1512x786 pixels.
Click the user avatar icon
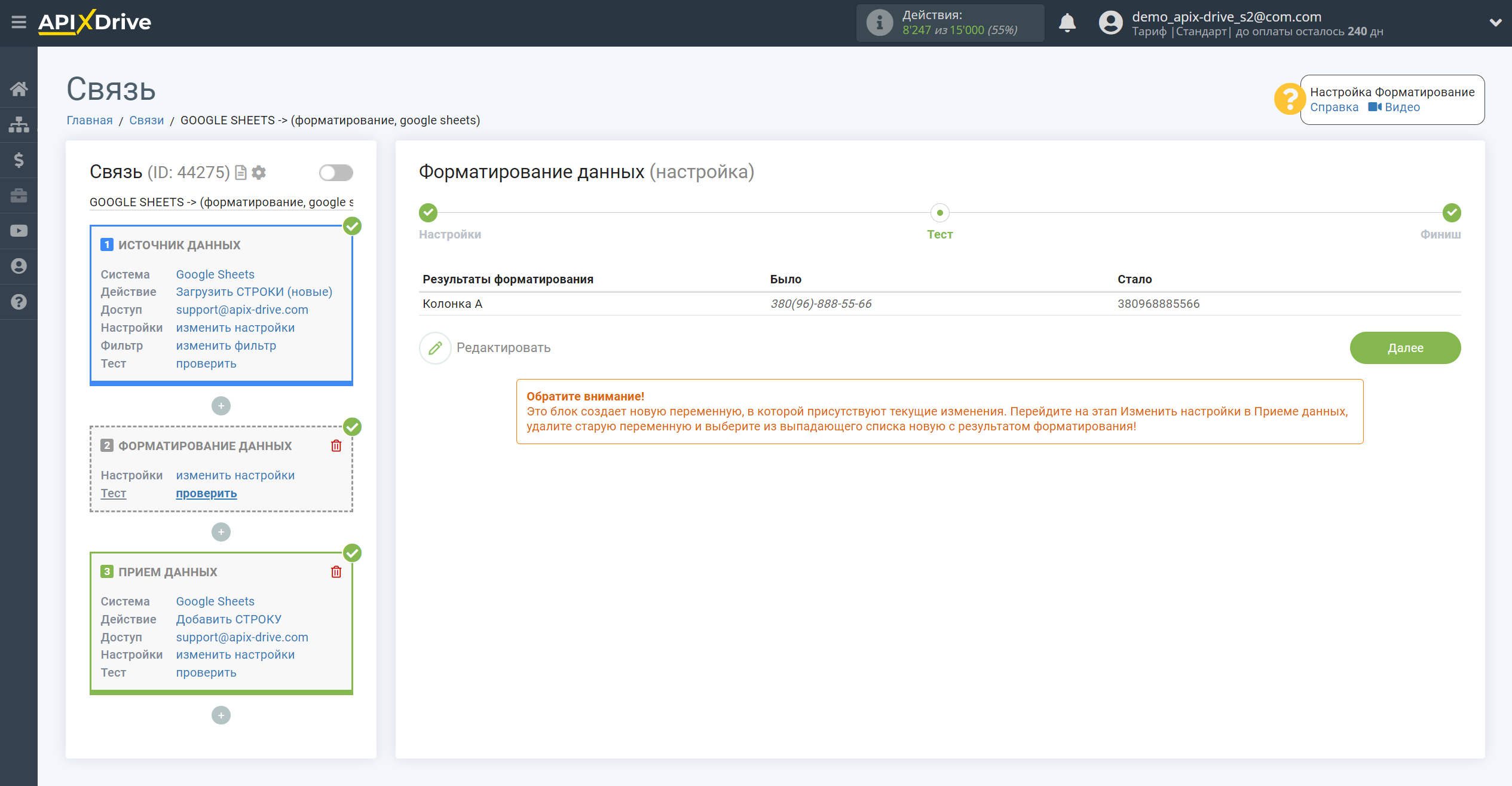tap(1110, 23)
